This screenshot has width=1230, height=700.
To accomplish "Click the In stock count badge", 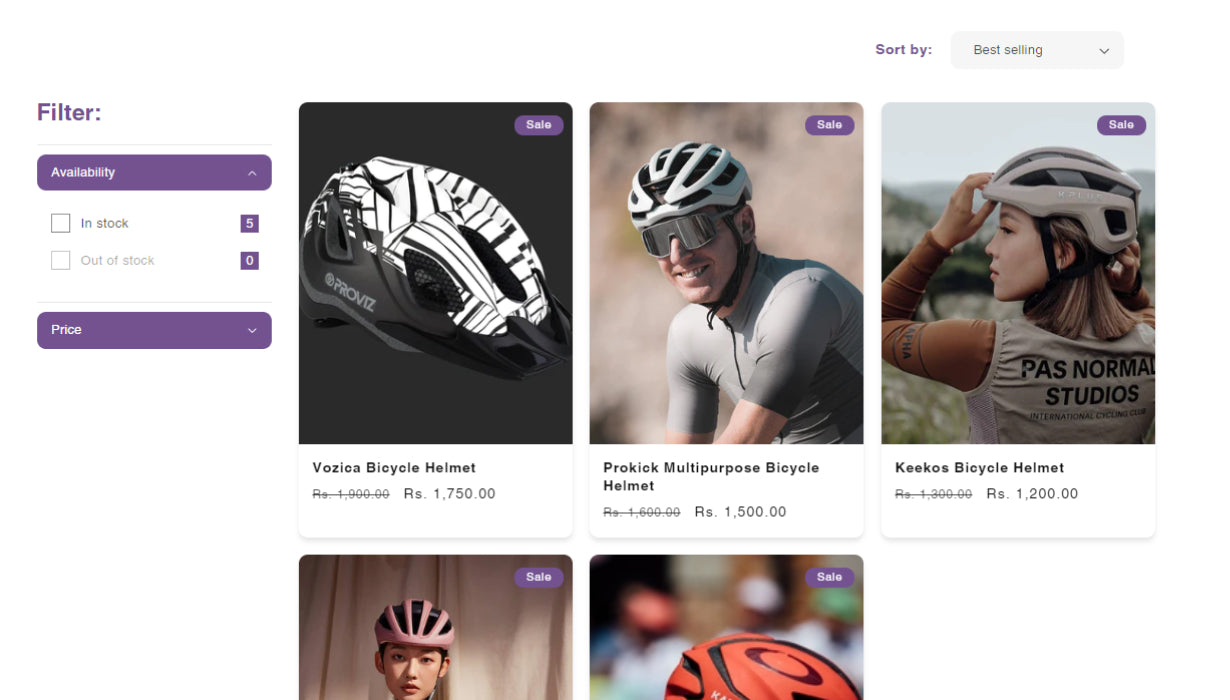I will coord(249,223).
